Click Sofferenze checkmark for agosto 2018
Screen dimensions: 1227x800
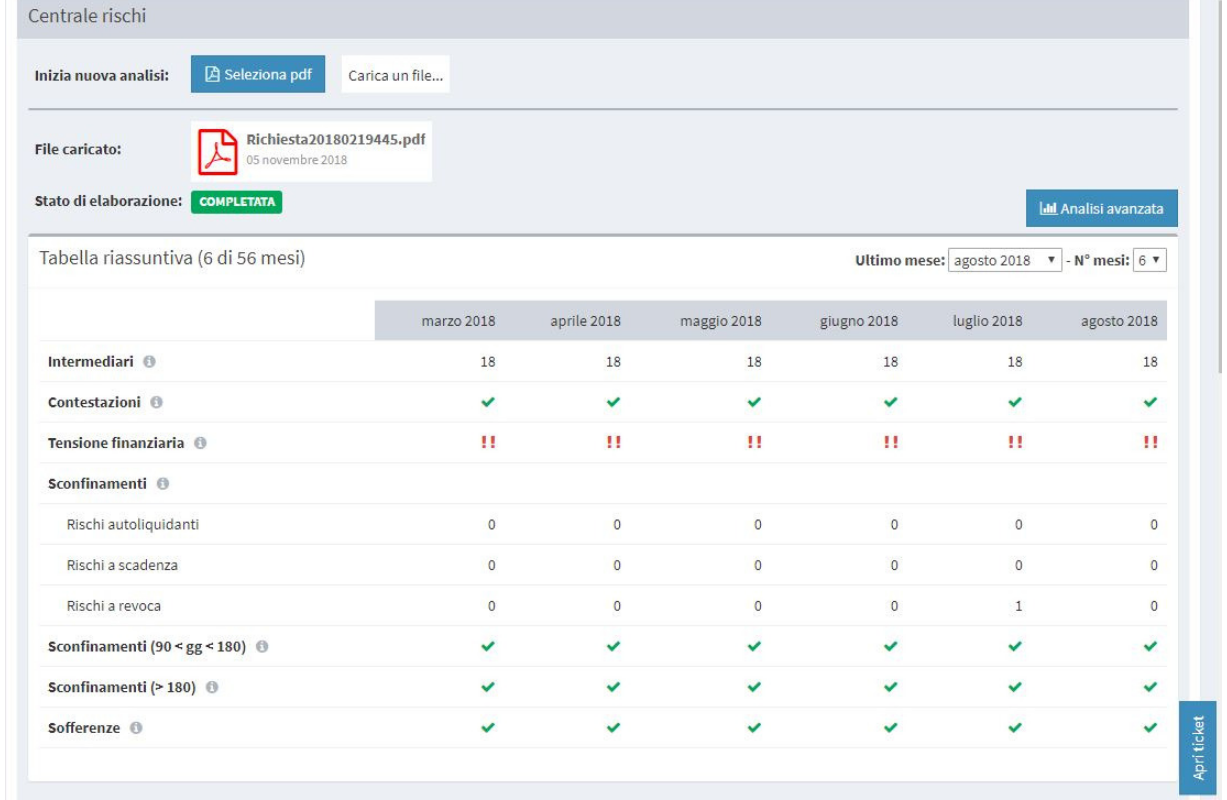pyautogui.click(x=1151, y=728)
